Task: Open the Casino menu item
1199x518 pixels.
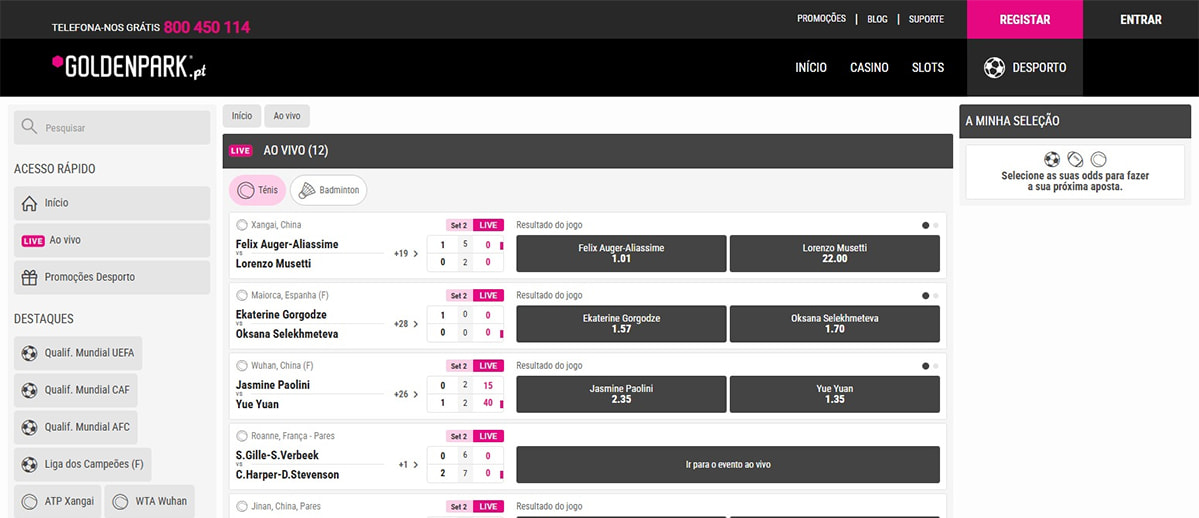Action: [869, 68]
